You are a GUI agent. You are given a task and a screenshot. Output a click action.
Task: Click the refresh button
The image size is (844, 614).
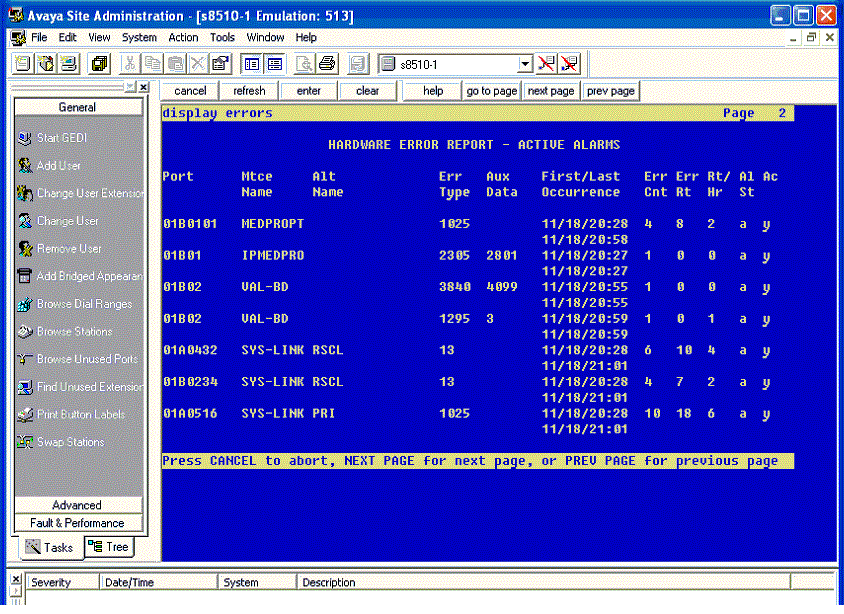point(249,91)
